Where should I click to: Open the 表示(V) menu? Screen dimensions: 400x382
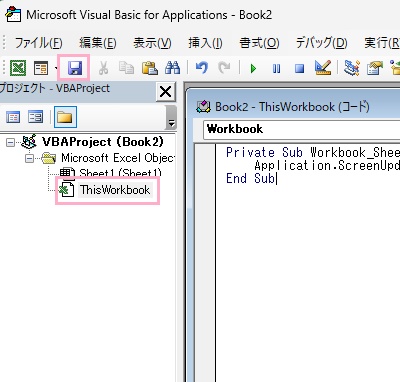point(152,43)
